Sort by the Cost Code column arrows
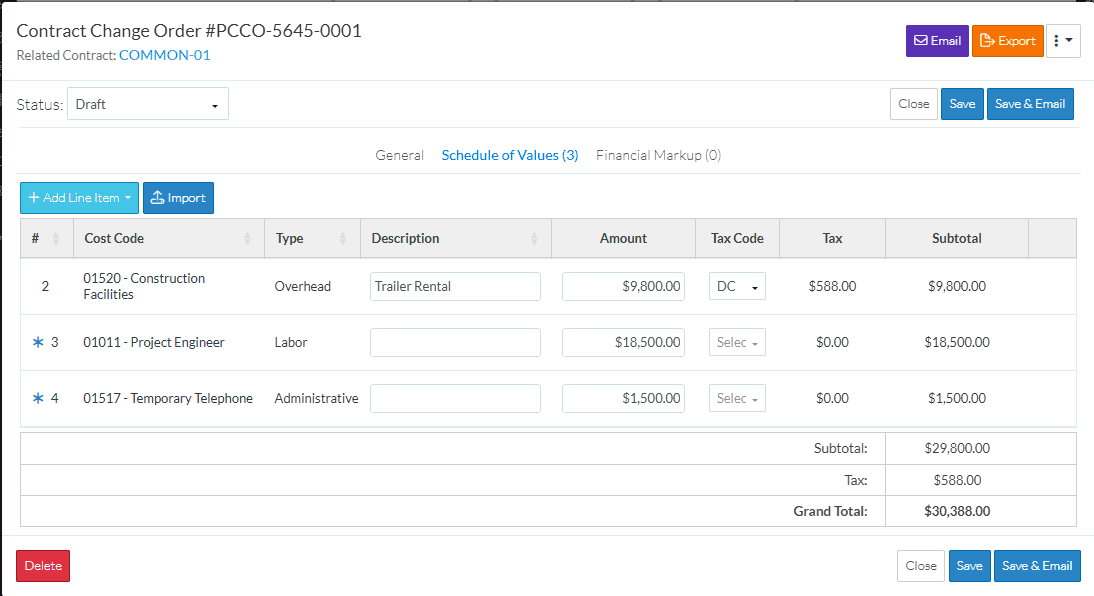The image size is (1094, 596). click(x=247, y=239)
